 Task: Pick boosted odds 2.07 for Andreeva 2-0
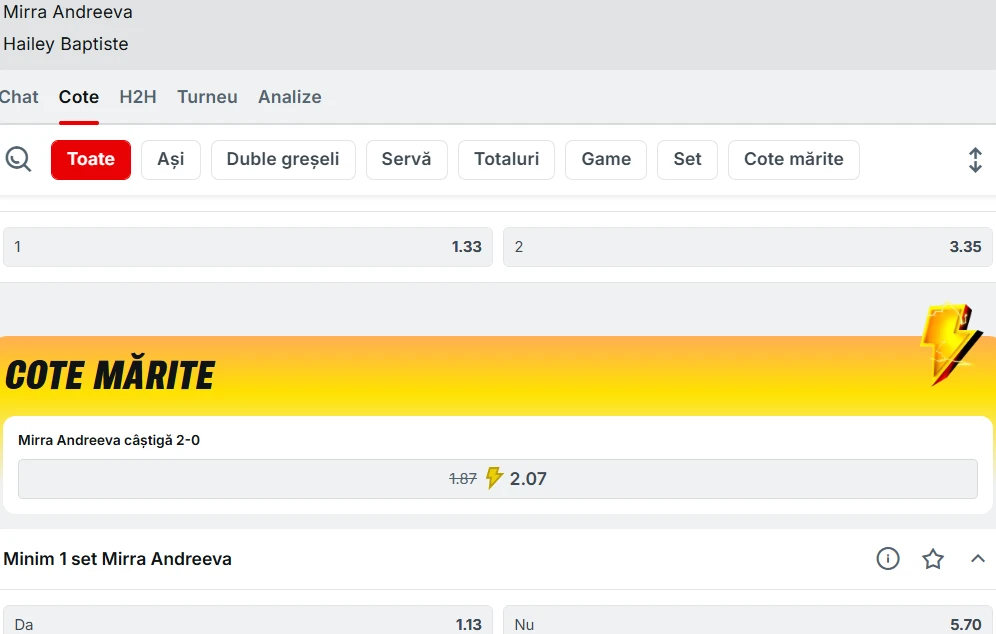coord(498,479)
